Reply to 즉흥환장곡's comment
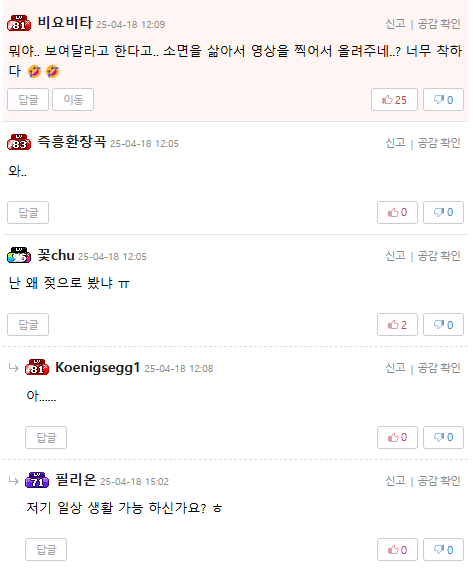This screenshot has height=569, width=473. click(x=28, y=212)
